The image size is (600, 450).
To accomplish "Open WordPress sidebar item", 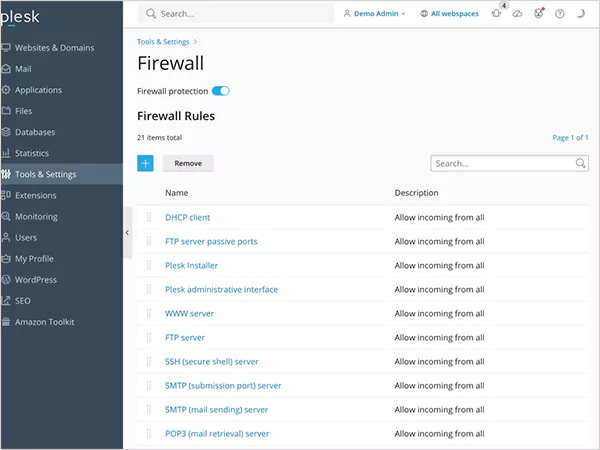I will (x=61, y=280).
